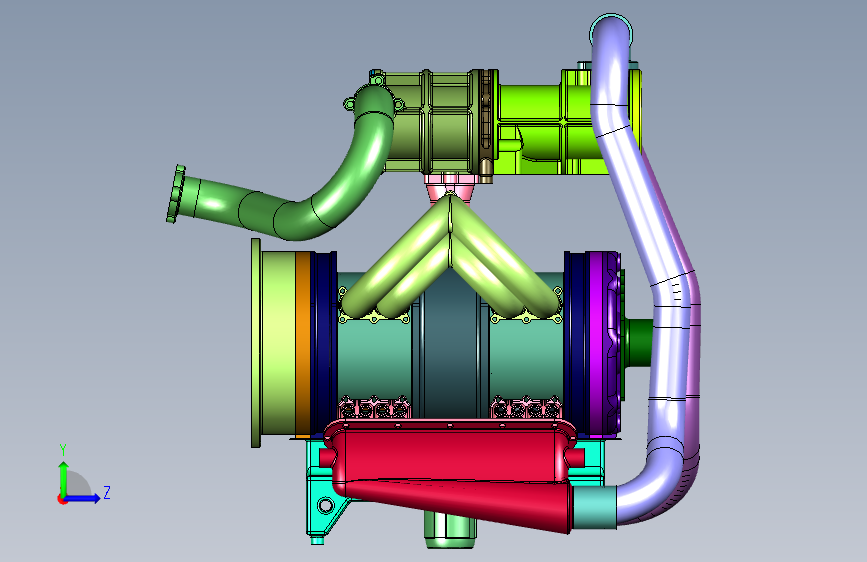Screen dimensions: 867x562
Task: Click the "Z" axis label
Action: (107, 492)
